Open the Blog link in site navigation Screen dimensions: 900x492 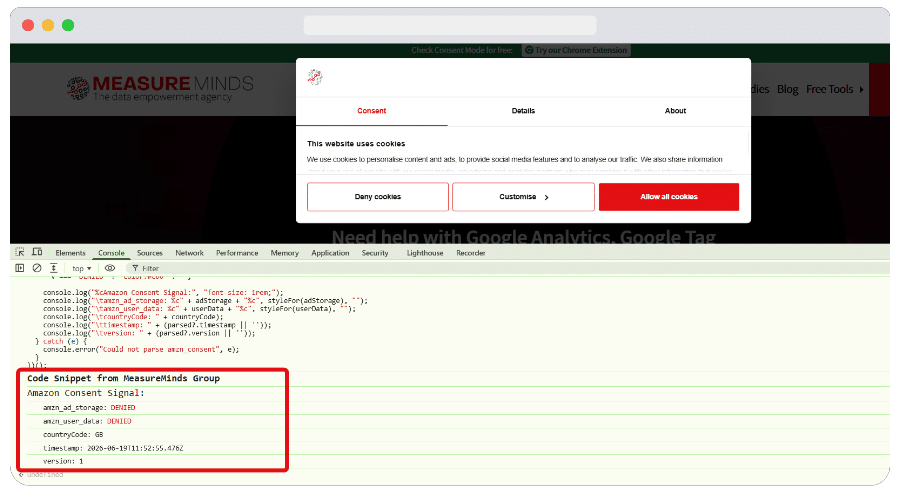[788, 90]
